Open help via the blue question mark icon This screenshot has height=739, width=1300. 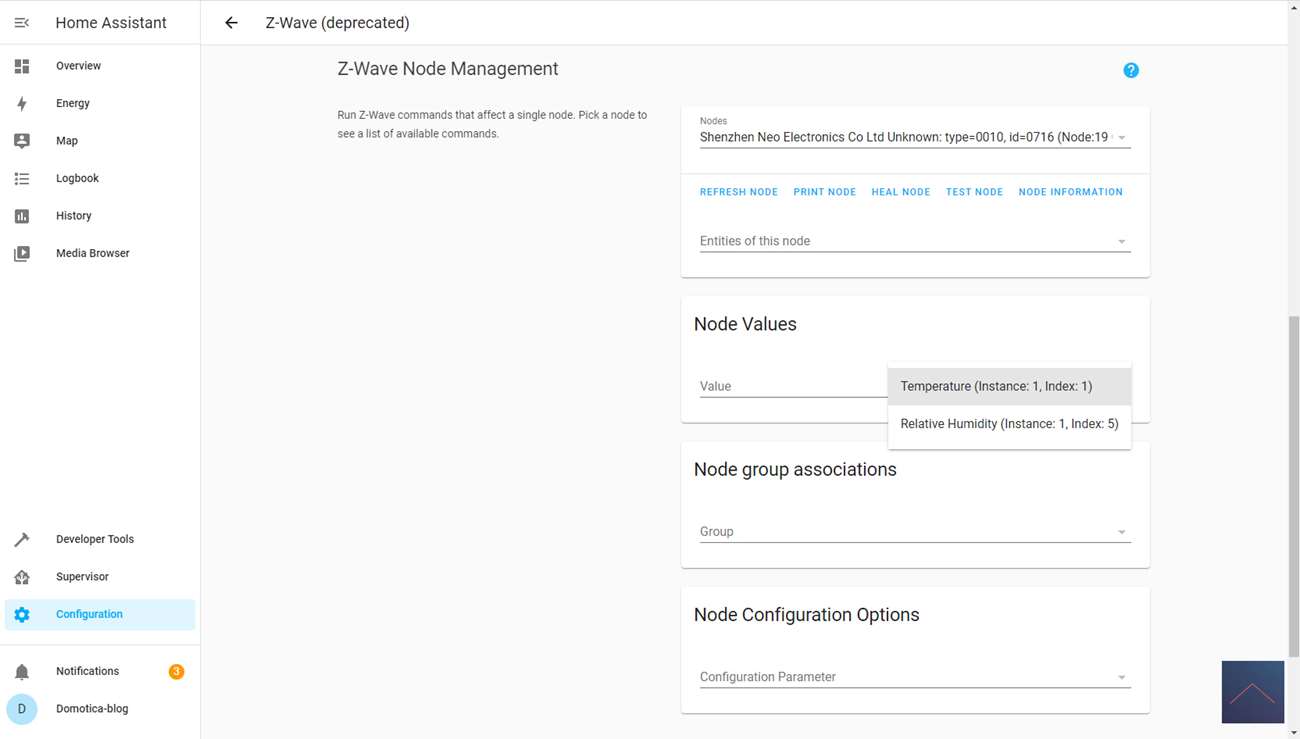(1130, 70)
